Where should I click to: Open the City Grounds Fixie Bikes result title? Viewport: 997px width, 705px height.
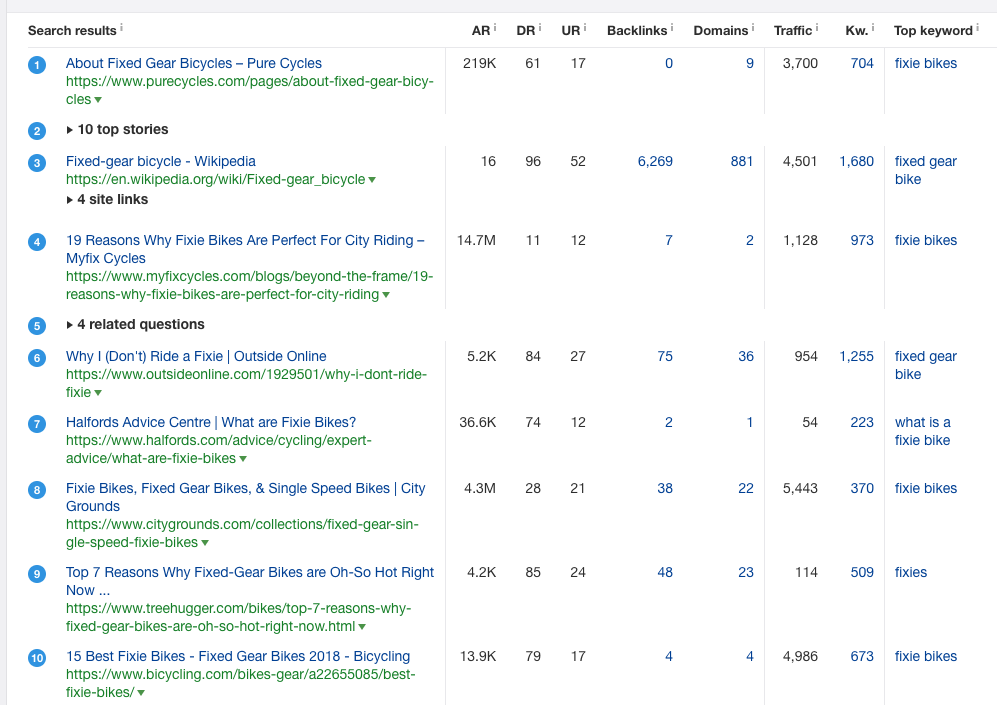(245, 497)
